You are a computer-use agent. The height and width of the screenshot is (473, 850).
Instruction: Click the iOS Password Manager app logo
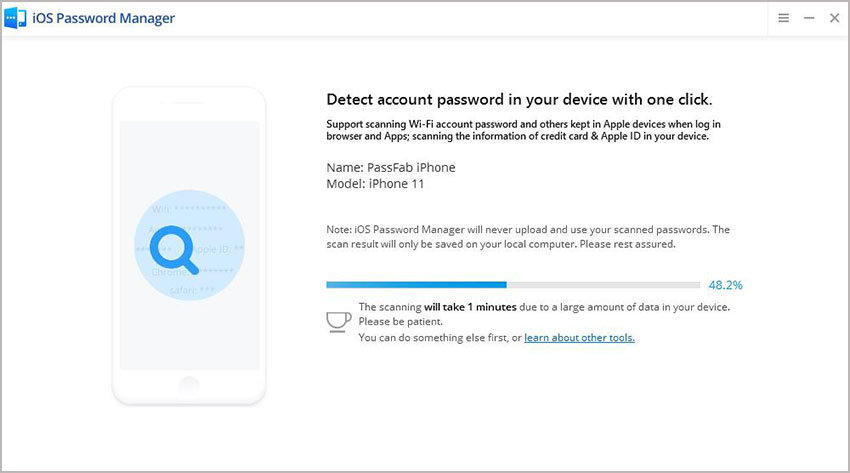17,18
